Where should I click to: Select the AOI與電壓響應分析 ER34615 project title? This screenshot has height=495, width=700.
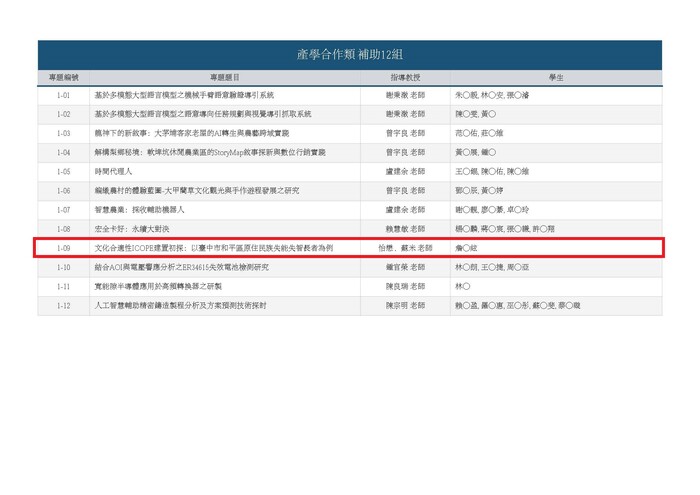pos(181,267)
